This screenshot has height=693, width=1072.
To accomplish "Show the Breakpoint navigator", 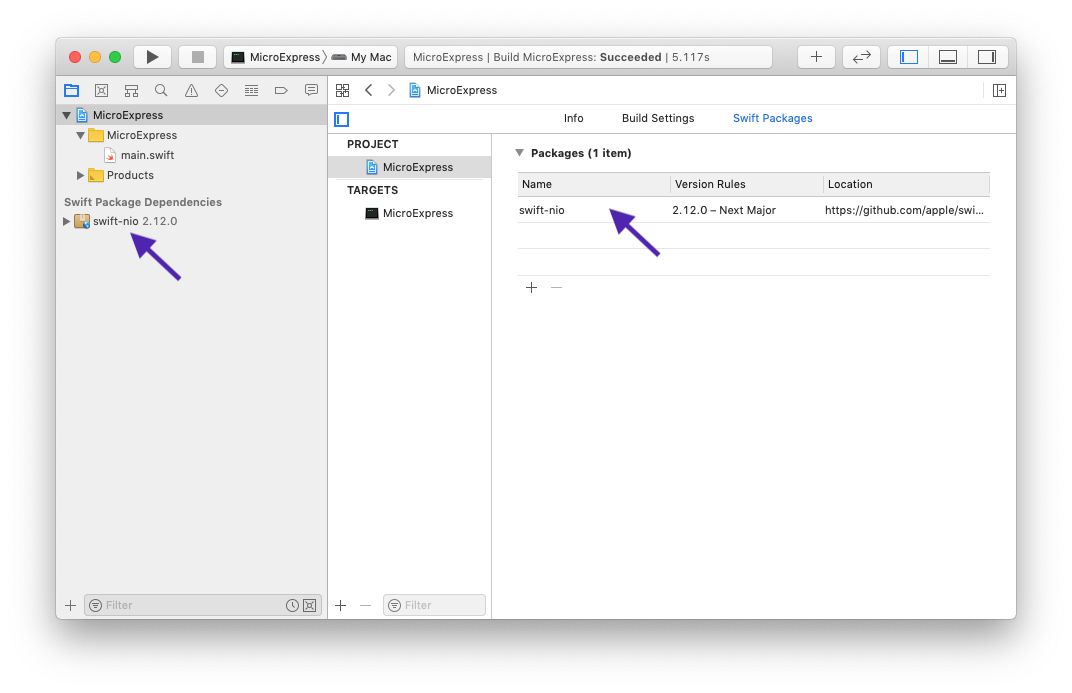I will coord(281,90).
